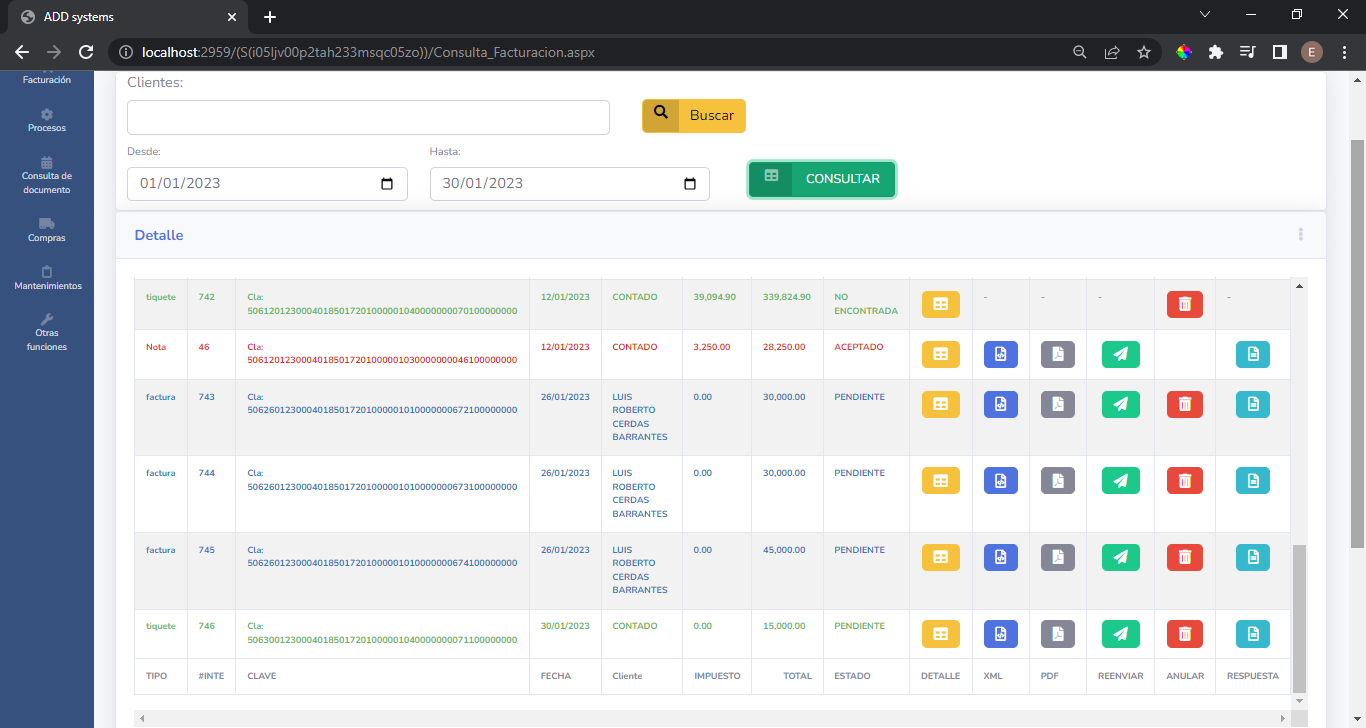
Task: Open detail icon for factura 744
Action: (x=940, y=480)
